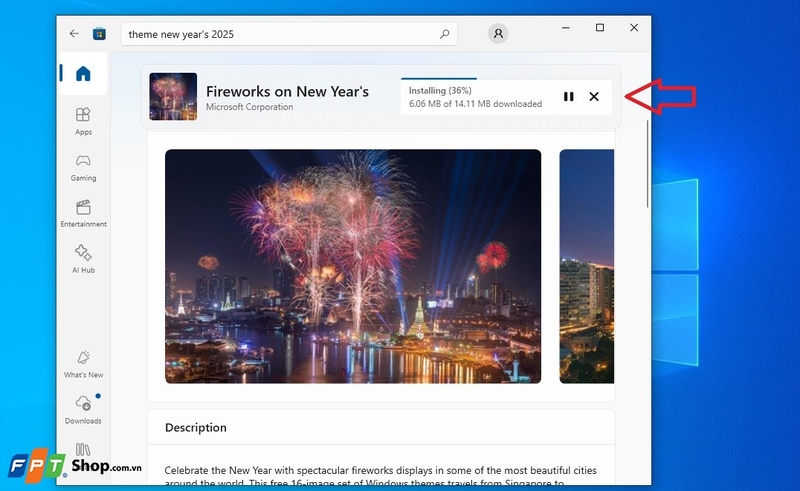Image resolution: width=800 pixels, height=491 pixels.
Task: Open the Gaming section in the sidebar
Action: pos(83,168)
